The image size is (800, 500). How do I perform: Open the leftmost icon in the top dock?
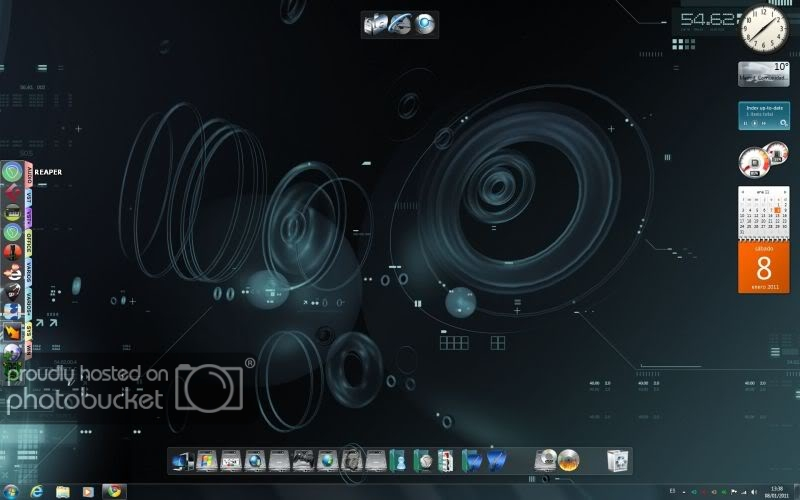(376, 24)
